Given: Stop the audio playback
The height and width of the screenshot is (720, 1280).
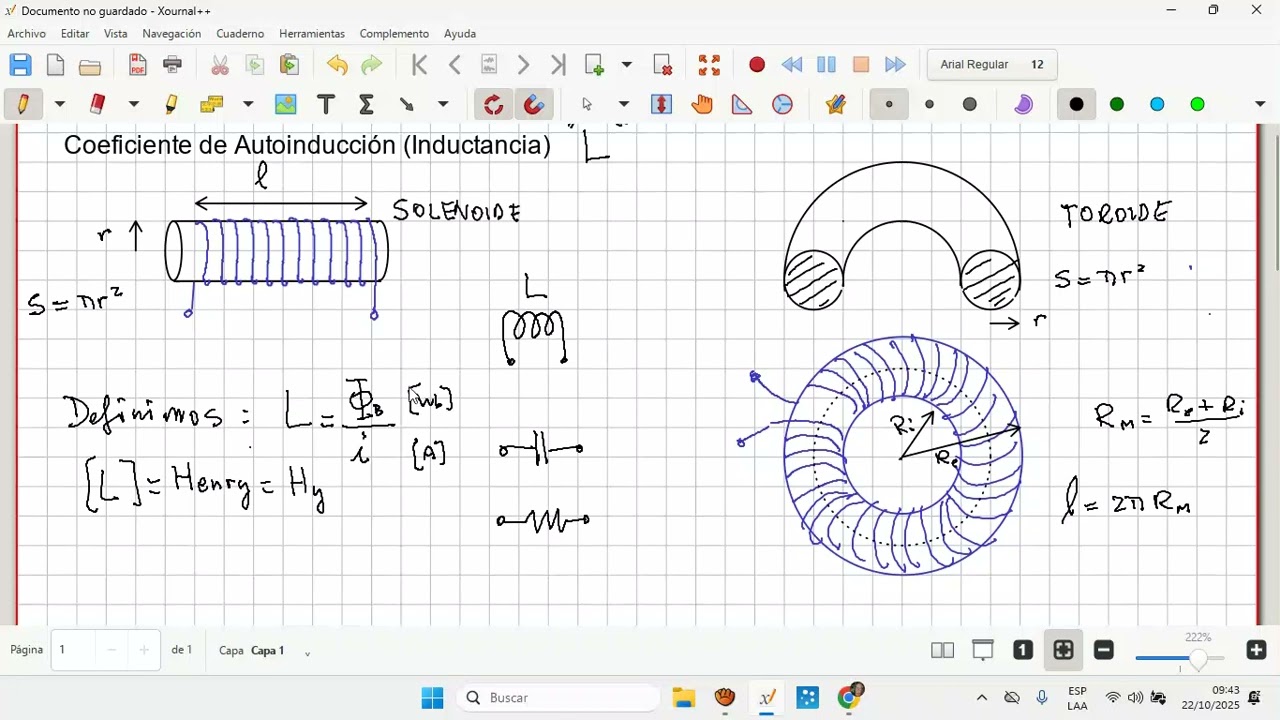Looking at the screenshot, I should [861, 65].
